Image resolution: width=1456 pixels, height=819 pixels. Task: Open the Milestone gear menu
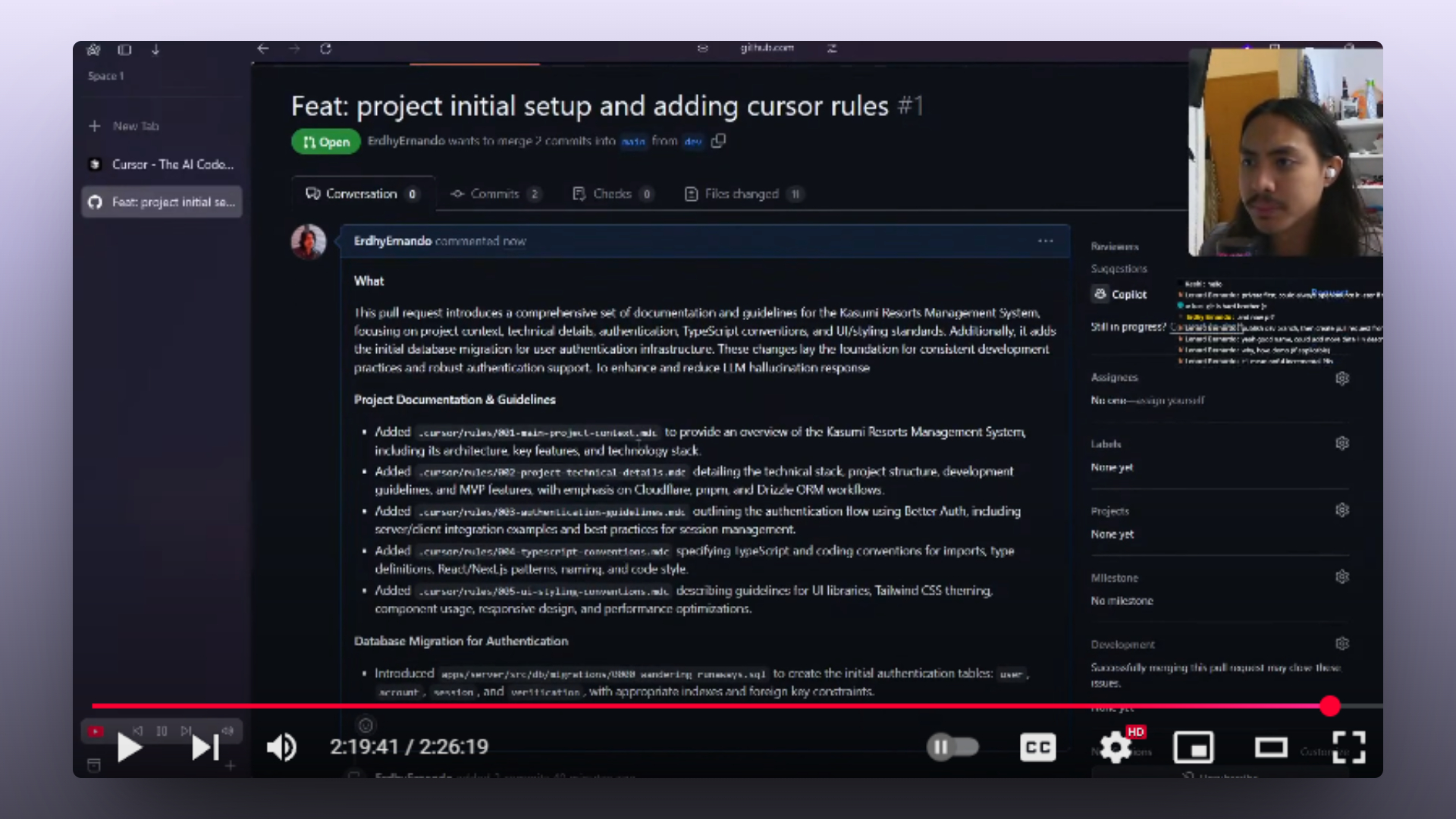[x=1342, y=577]
